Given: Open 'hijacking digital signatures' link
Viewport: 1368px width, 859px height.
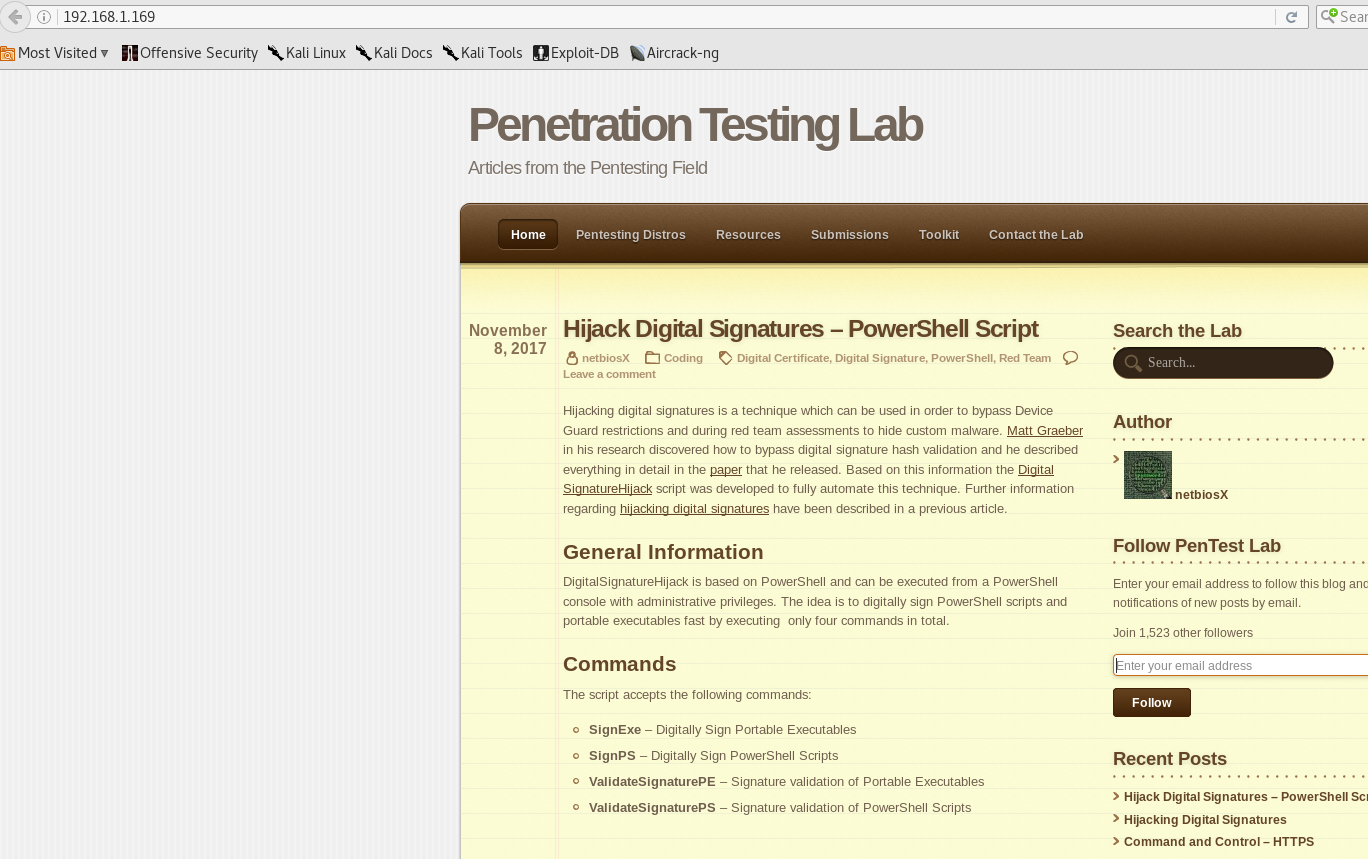Looking at the screenshot, I should (694, 509).
